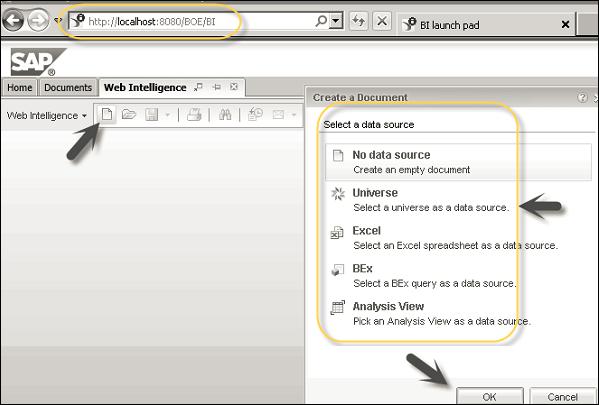The width and height of the screenshot is (599, 405).
Task: Click the browser Back button
Action: [13, 21]
